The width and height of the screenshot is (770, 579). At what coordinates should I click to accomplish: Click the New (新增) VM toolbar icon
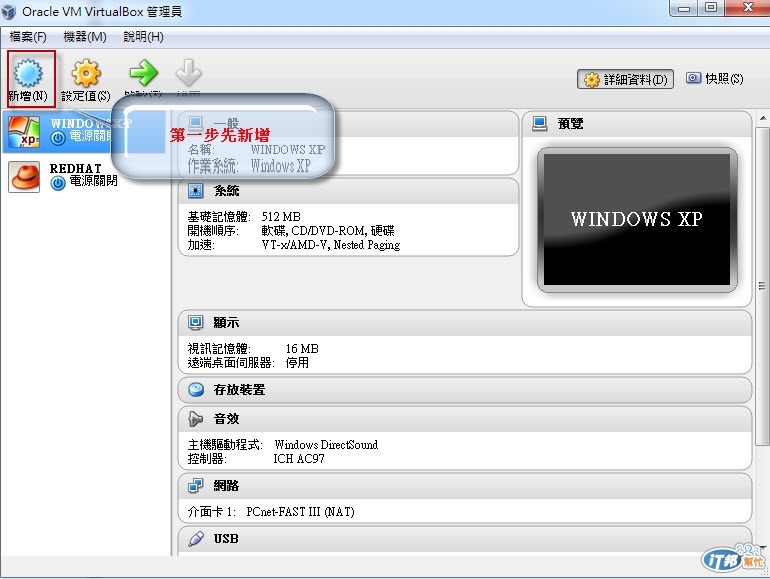pos(28,73)
